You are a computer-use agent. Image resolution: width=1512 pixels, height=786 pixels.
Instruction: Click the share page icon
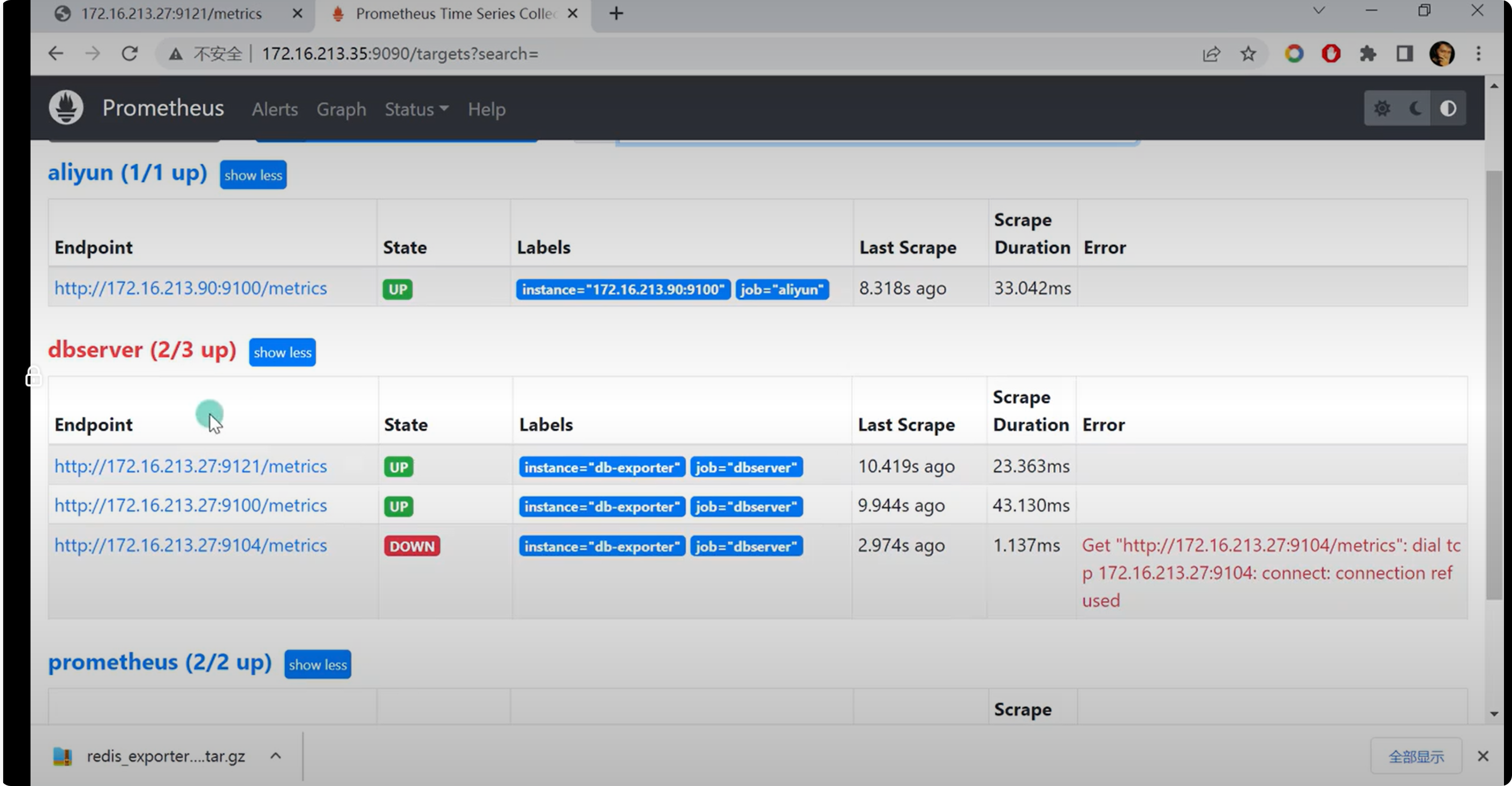1212,54
